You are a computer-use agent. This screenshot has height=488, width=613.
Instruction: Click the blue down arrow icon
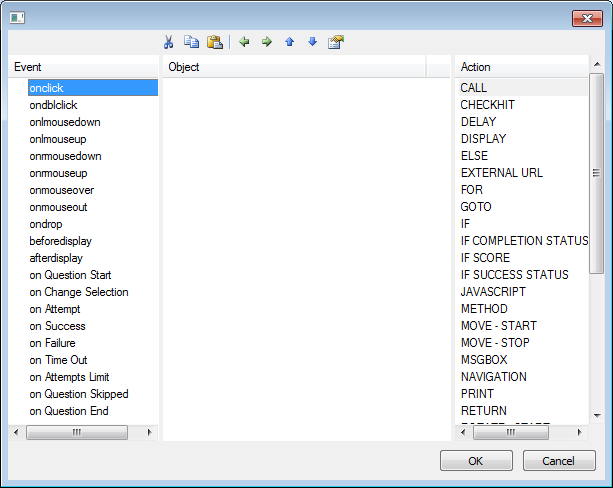tap(312, 42)
